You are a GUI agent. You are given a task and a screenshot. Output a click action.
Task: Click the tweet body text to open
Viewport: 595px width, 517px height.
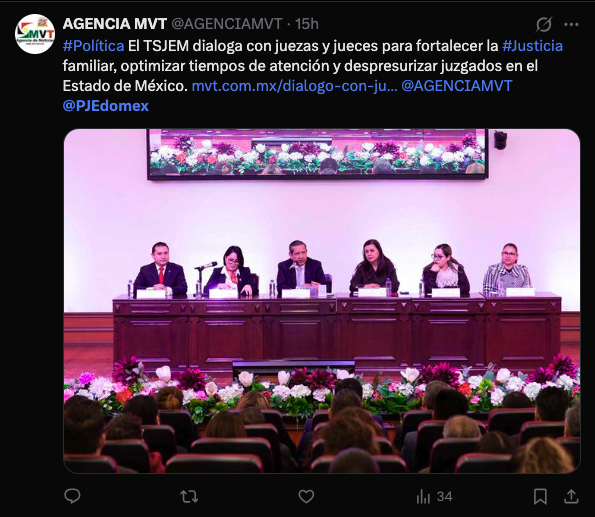pyautogui.click(x=300, y=66)
